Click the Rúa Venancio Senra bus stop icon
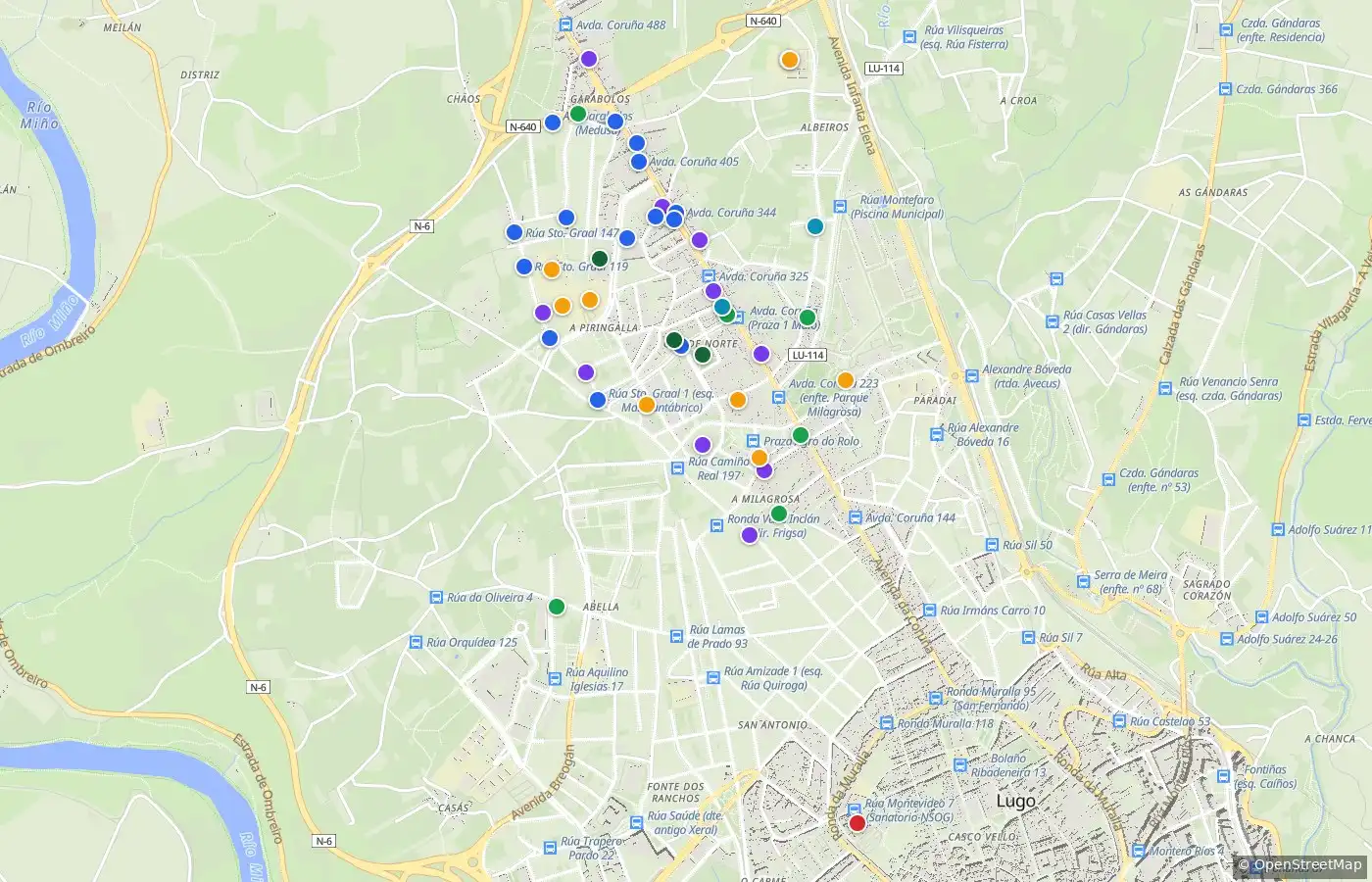Viewport: 1372px width, 882px height. pos(1165,389)
